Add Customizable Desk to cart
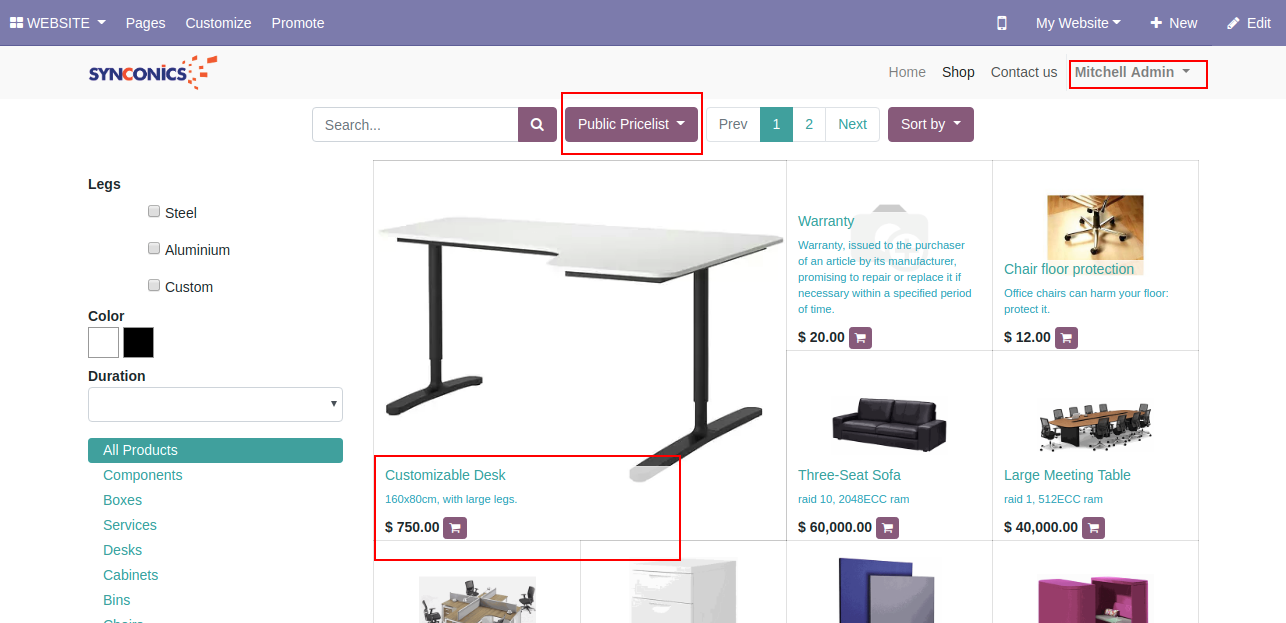Viewport: 1286px width, 623px height. coord(455,527)
